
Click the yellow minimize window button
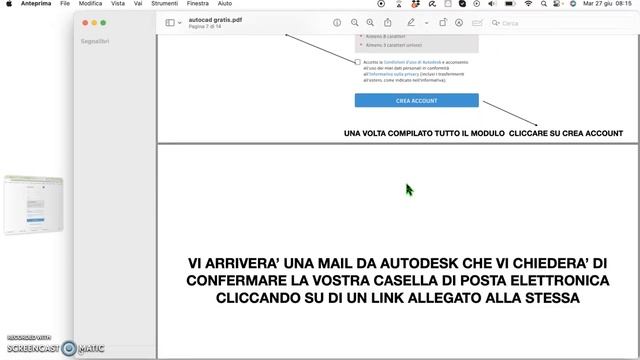[94, 23]
